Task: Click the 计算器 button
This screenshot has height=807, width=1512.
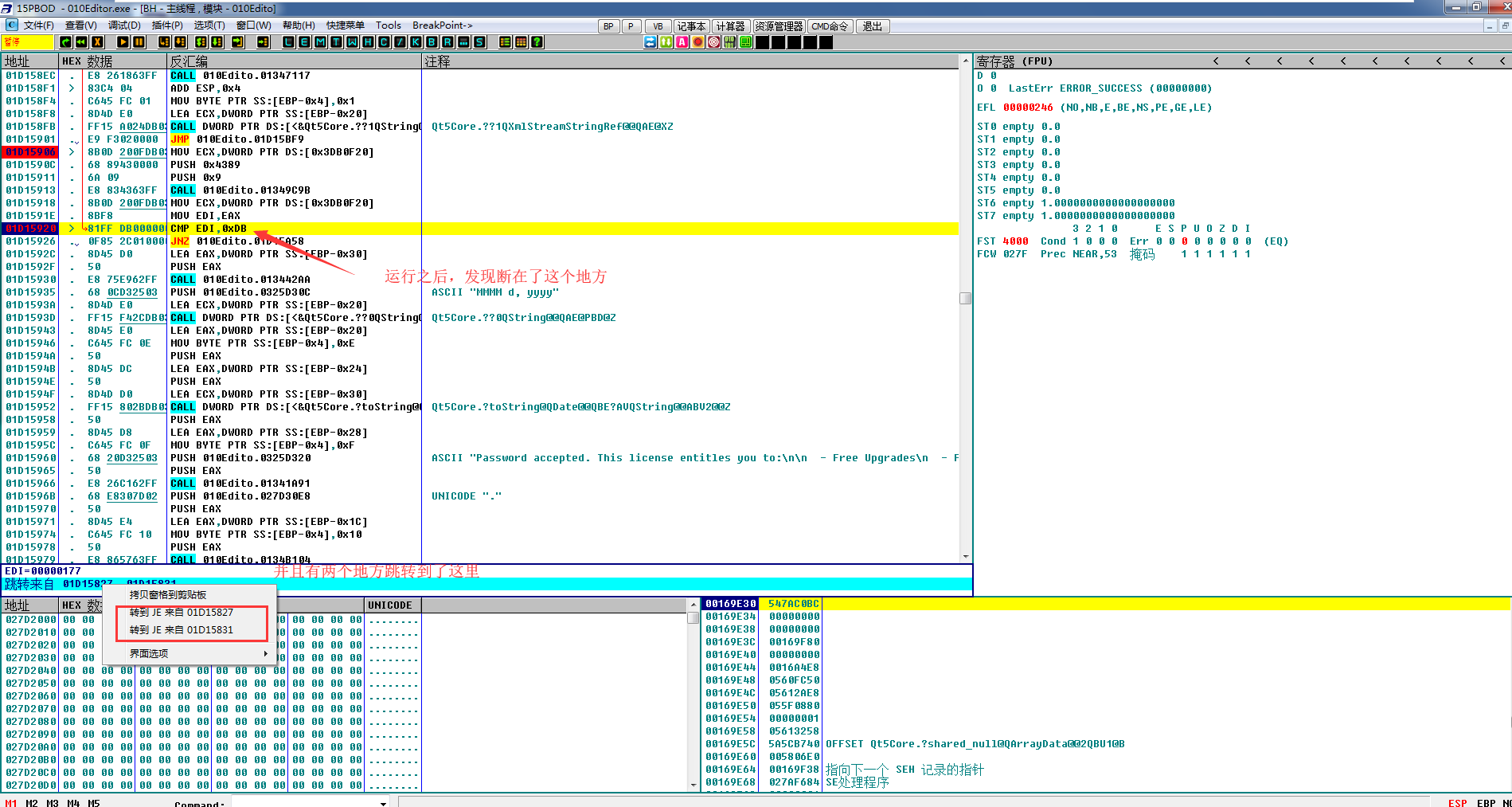Action: click(x=730, y=26)
